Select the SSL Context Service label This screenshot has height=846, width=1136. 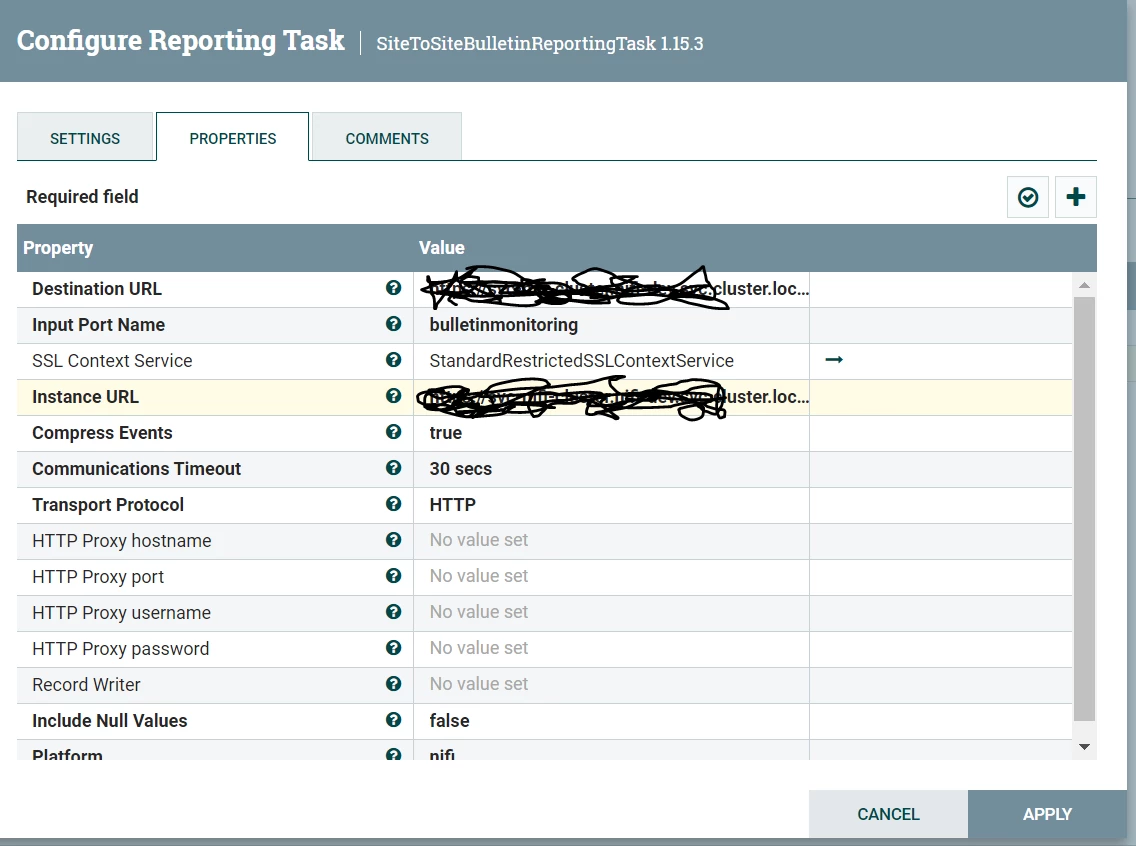[112, 361]
